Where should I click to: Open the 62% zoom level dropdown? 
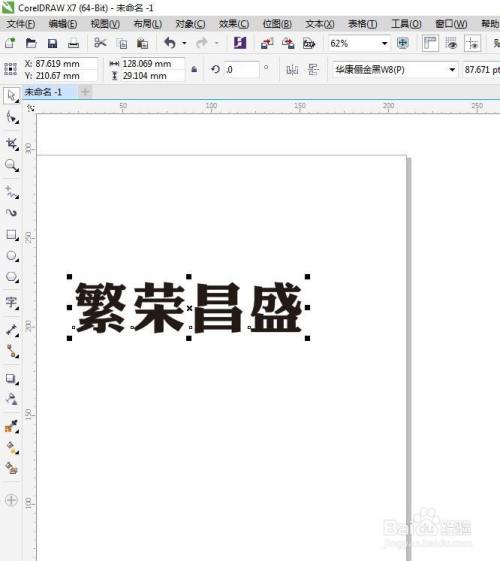tap(384, 43)
